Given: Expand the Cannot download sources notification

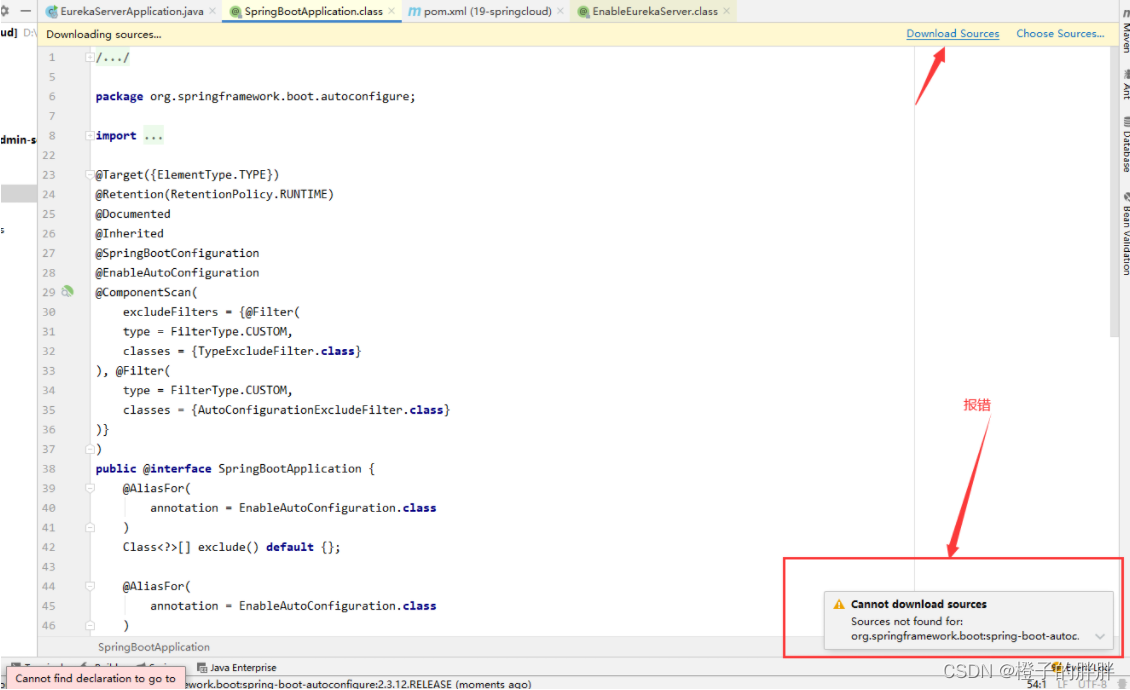Looking at the screenshot, I should pos(1100,636).
